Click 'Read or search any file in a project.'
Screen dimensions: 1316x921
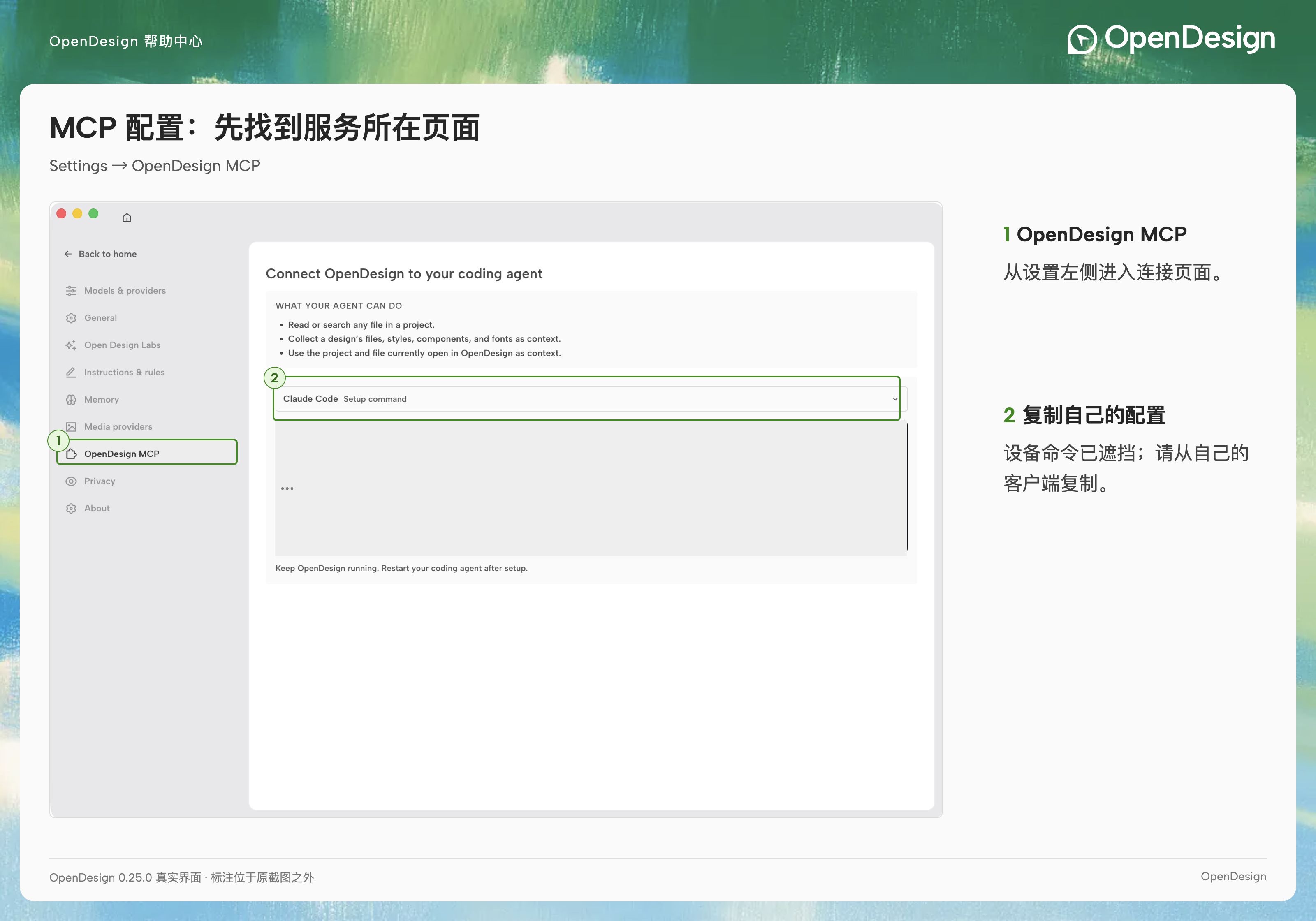pyautogui.click(x=361, y=325)
